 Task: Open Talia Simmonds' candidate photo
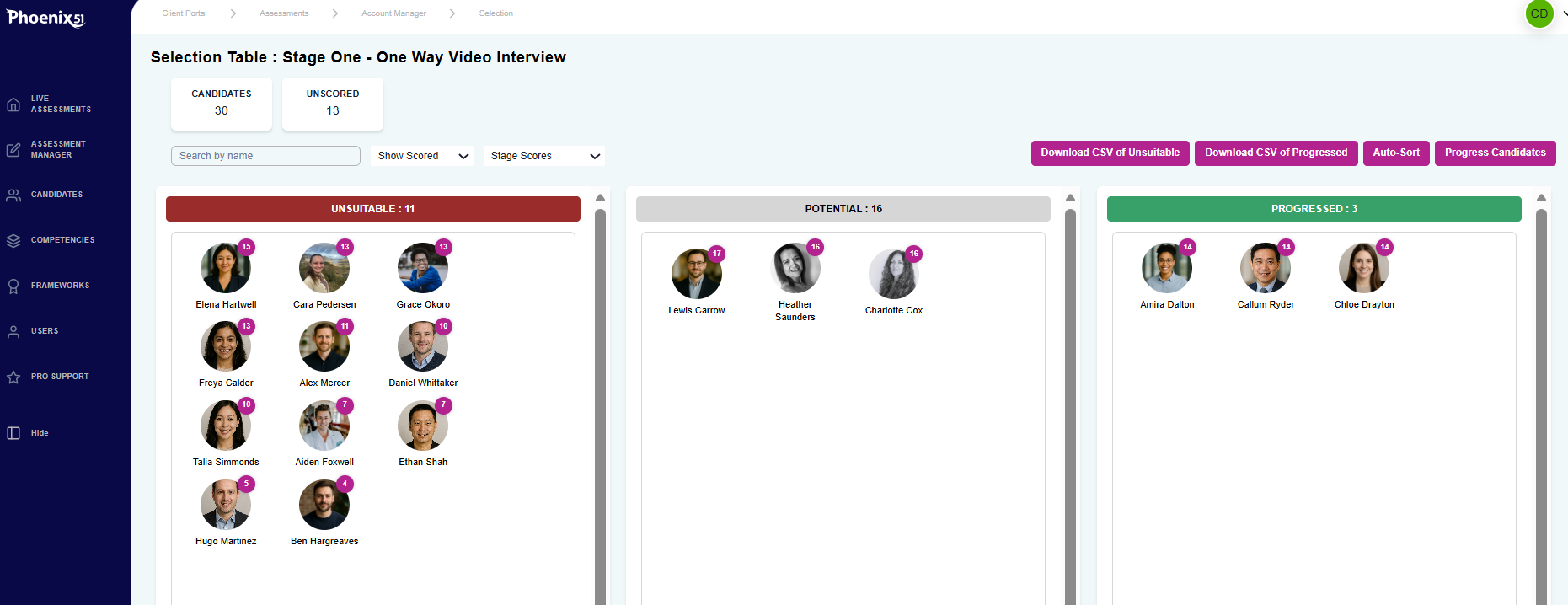click(x=226, y=426)
